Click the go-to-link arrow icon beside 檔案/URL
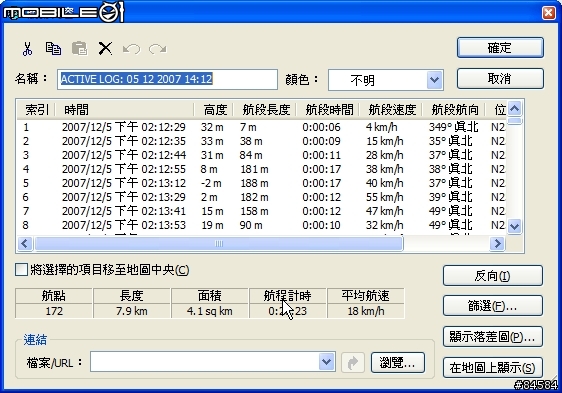This screenshot has width=562, height=393. pyautogui.click(x=353, y=363)
